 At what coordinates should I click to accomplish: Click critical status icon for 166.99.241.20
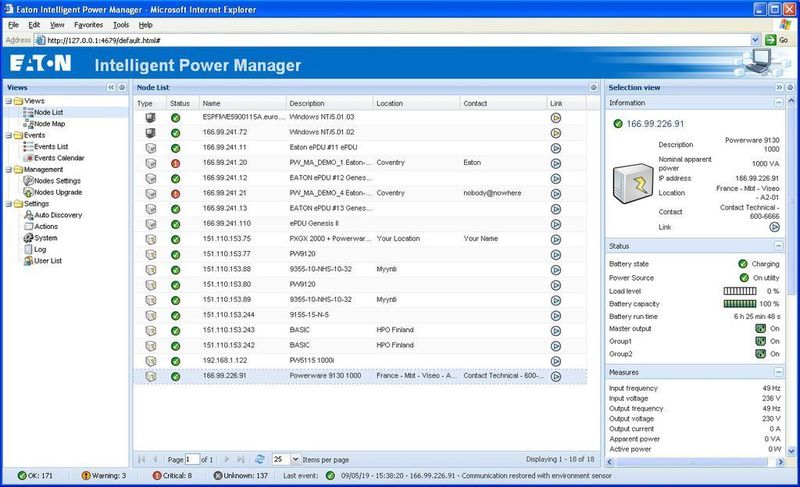coord(176,164)
